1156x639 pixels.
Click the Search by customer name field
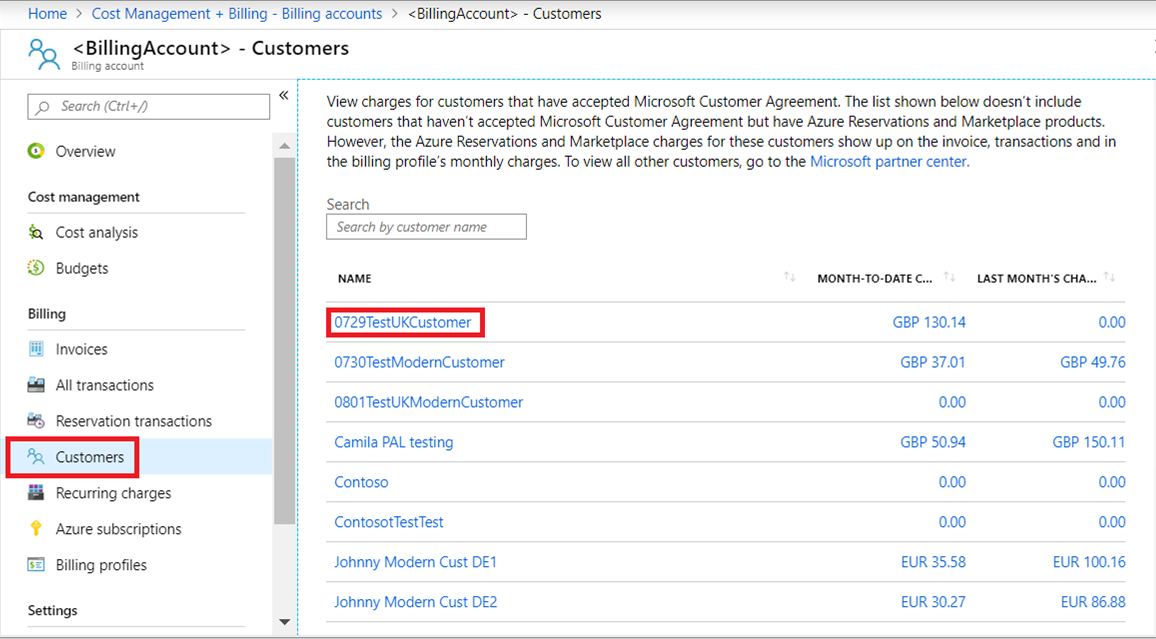(426, 227)
